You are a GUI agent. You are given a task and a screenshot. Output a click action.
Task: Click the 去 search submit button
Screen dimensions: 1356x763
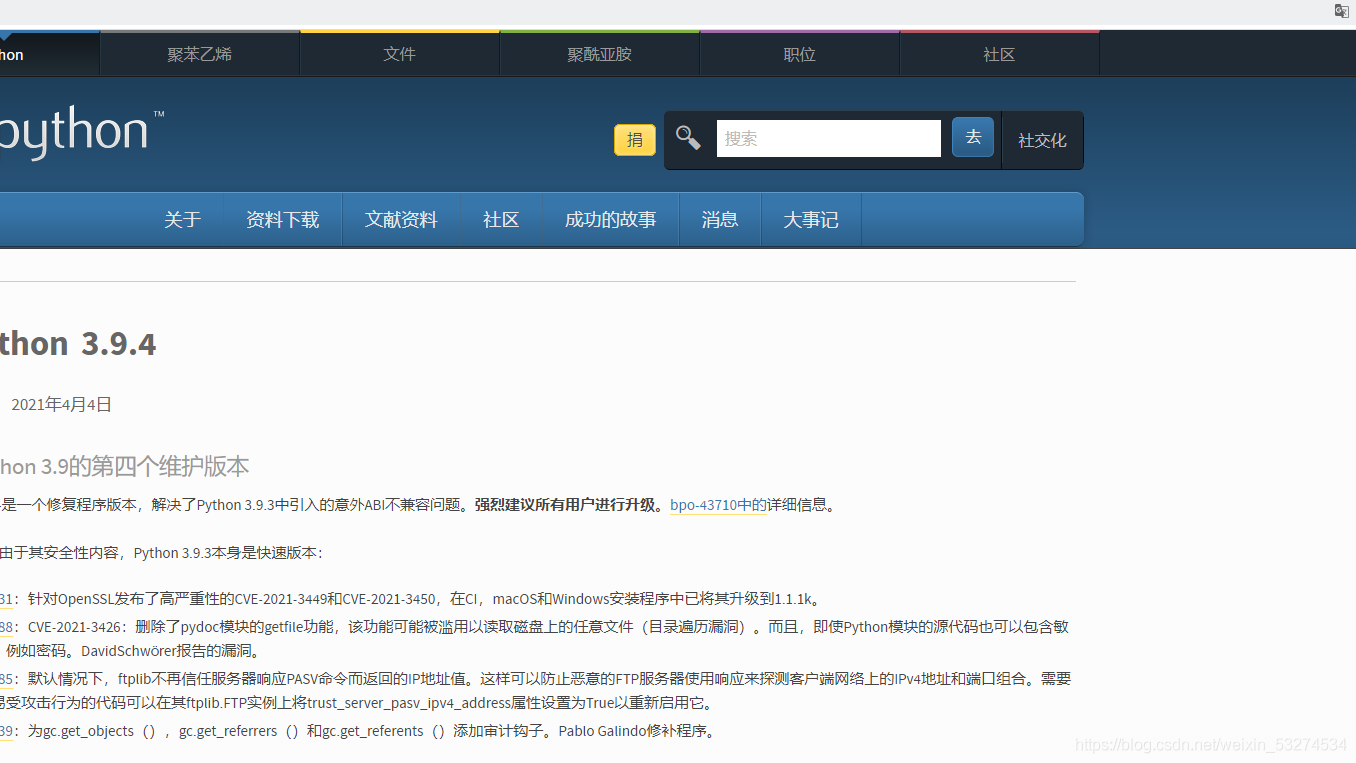[x=973, y=137]
